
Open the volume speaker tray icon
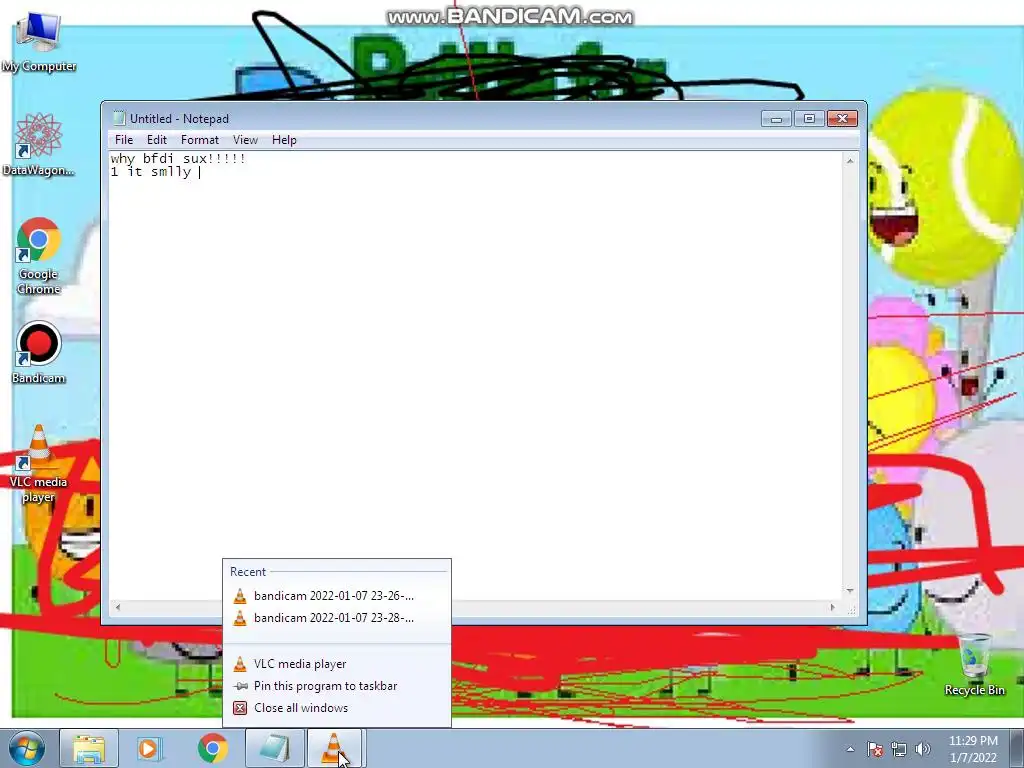point(922,749)
